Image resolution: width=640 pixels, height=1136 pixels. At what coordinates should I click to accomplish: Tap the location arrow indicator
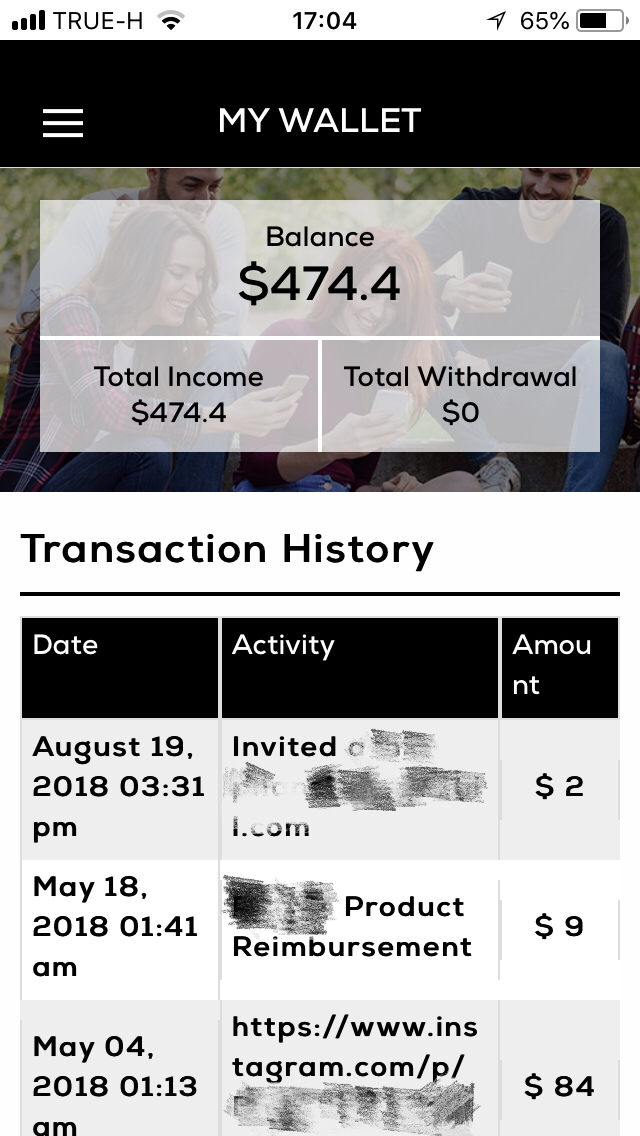pos(496,20)
